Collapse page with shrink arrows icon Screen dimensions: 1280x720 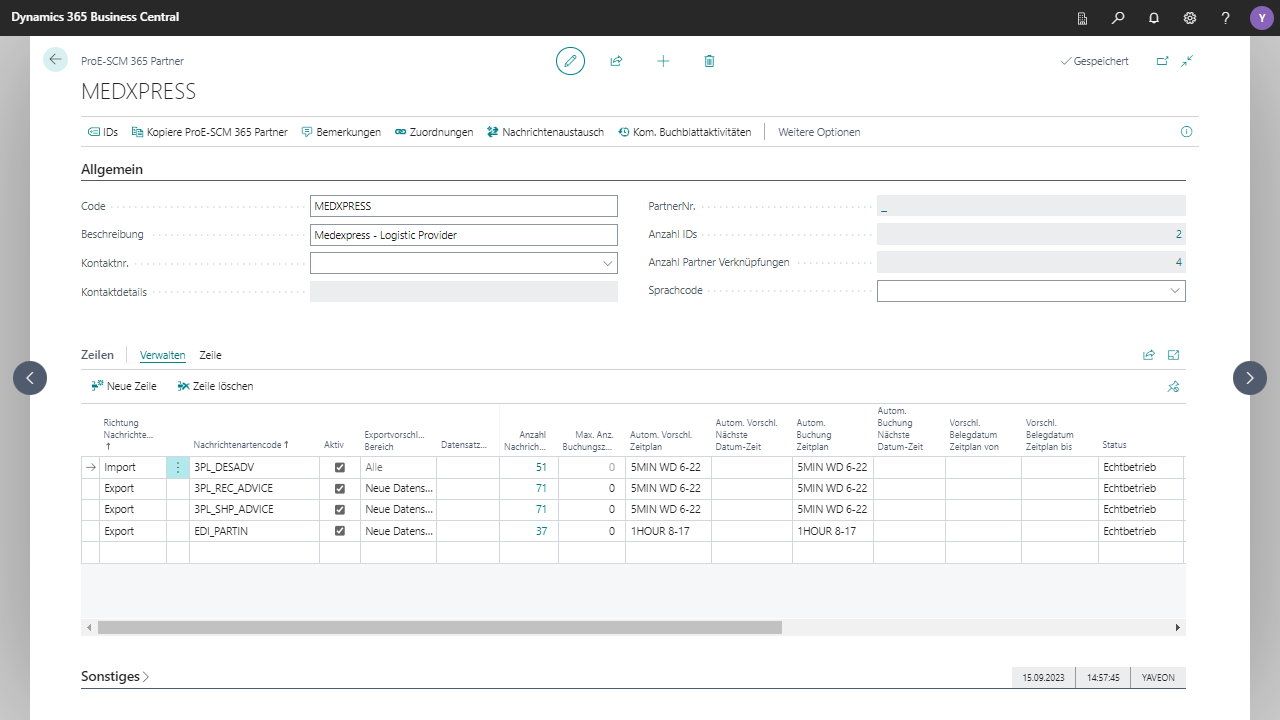coord(1187,61)
